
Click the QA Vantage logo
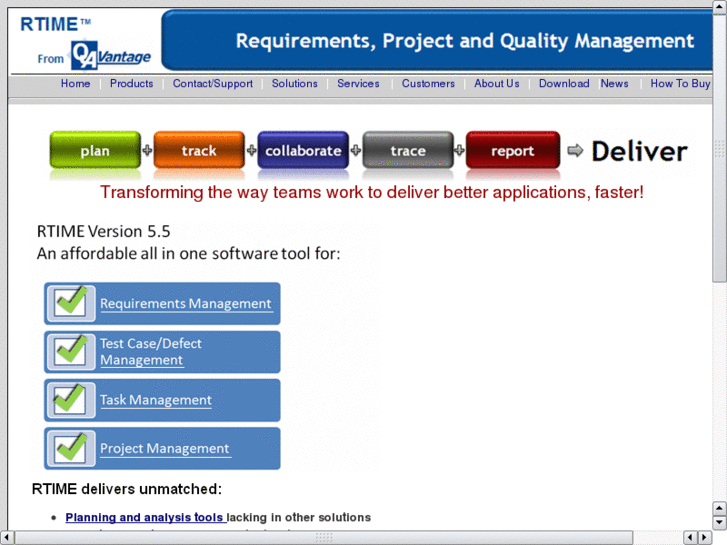pyautogui.click(x=111, y=55)
